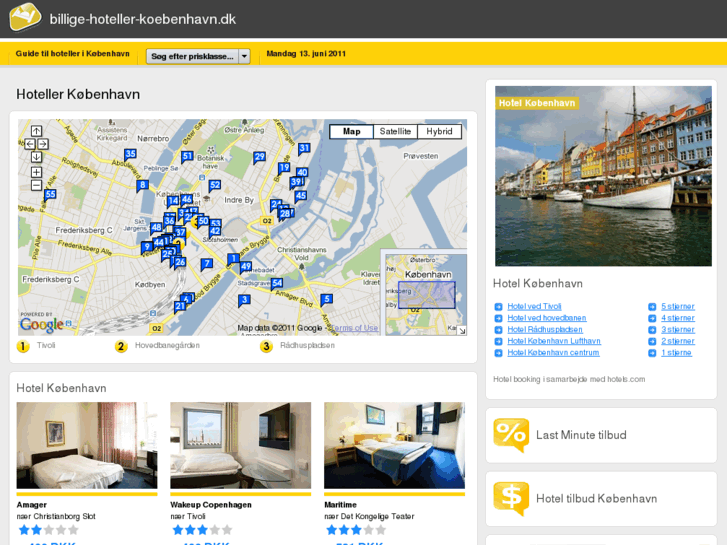The width and height of the screenshot is (727, 545).
Task: Select hotel marker 7 on the map
Action: (x=207, y=264)
